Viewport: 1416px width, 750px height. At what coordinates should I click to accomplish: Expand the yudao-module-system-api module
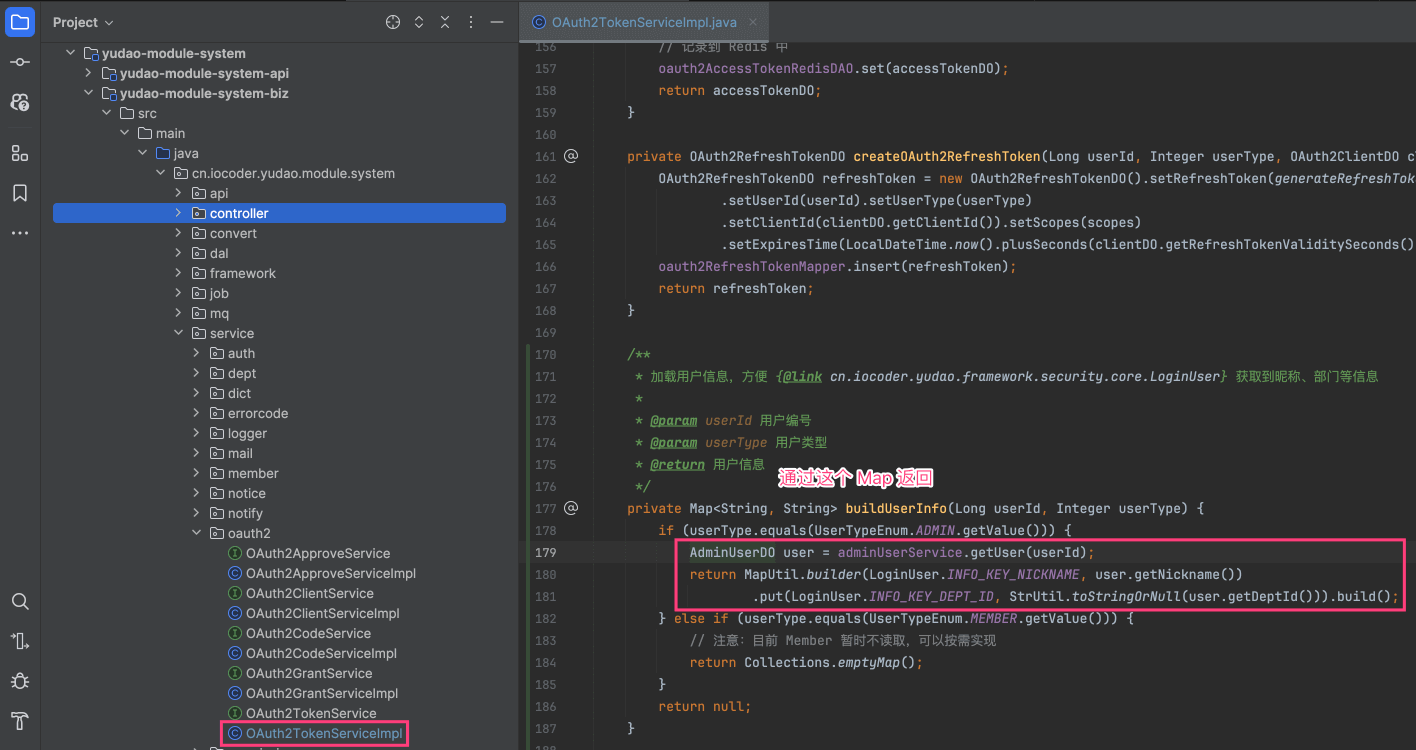(87, 73)
